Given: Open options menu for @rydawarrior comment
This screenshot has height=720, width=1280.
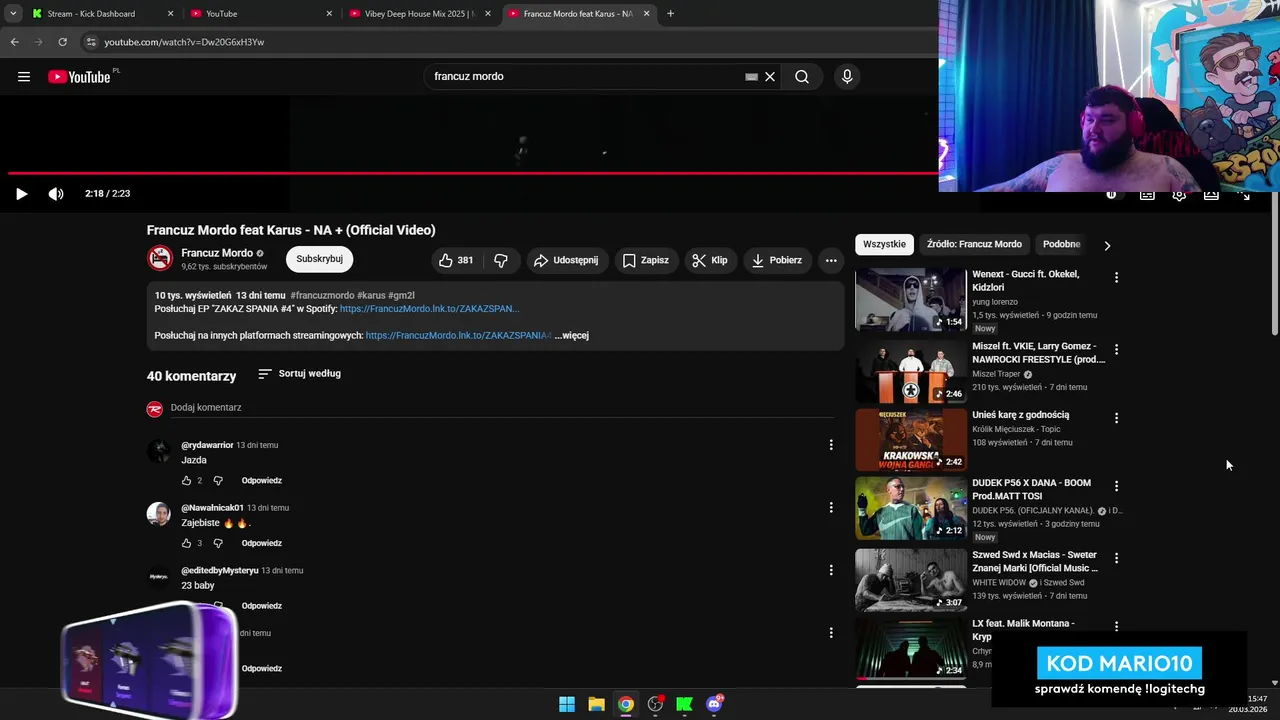Looking at the screenshot, I should tap(831, 445).
